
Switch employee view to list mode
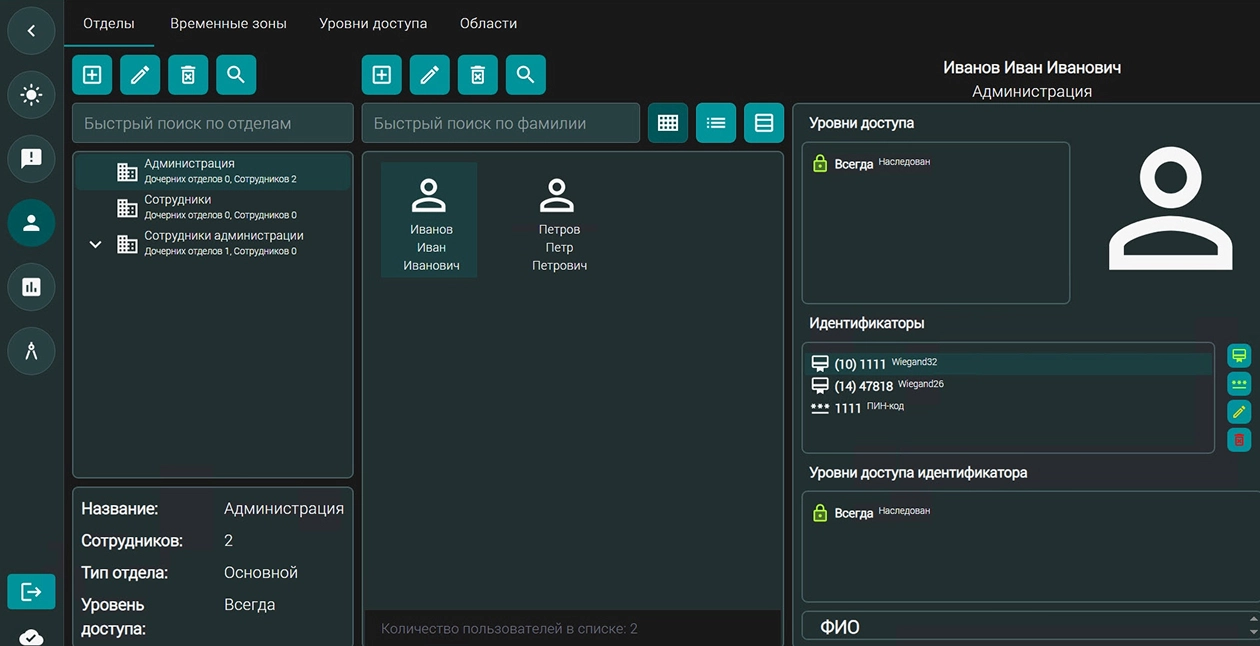coord(716,123)
